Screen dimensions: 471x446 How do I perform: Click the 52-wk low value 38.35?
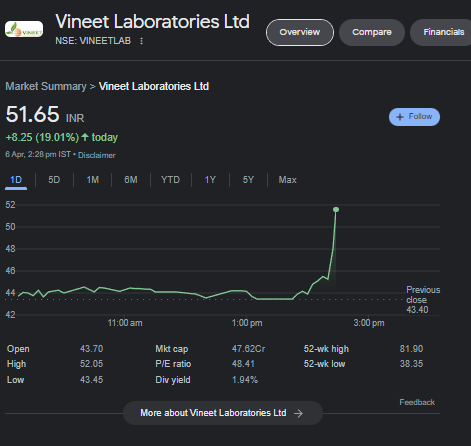[x=411, y=364]
